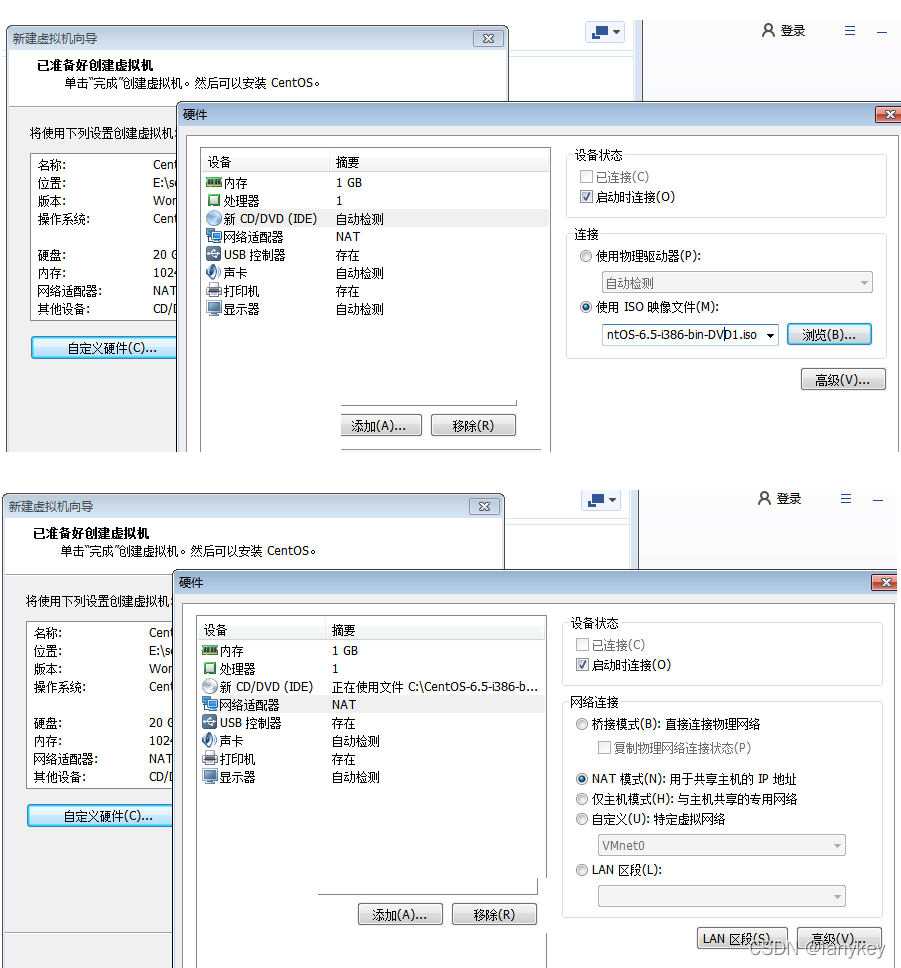Viewport: 901px width, 968px height.
Task: Open chat bubble dropdown in bottom window
Action: coord(601,499)
